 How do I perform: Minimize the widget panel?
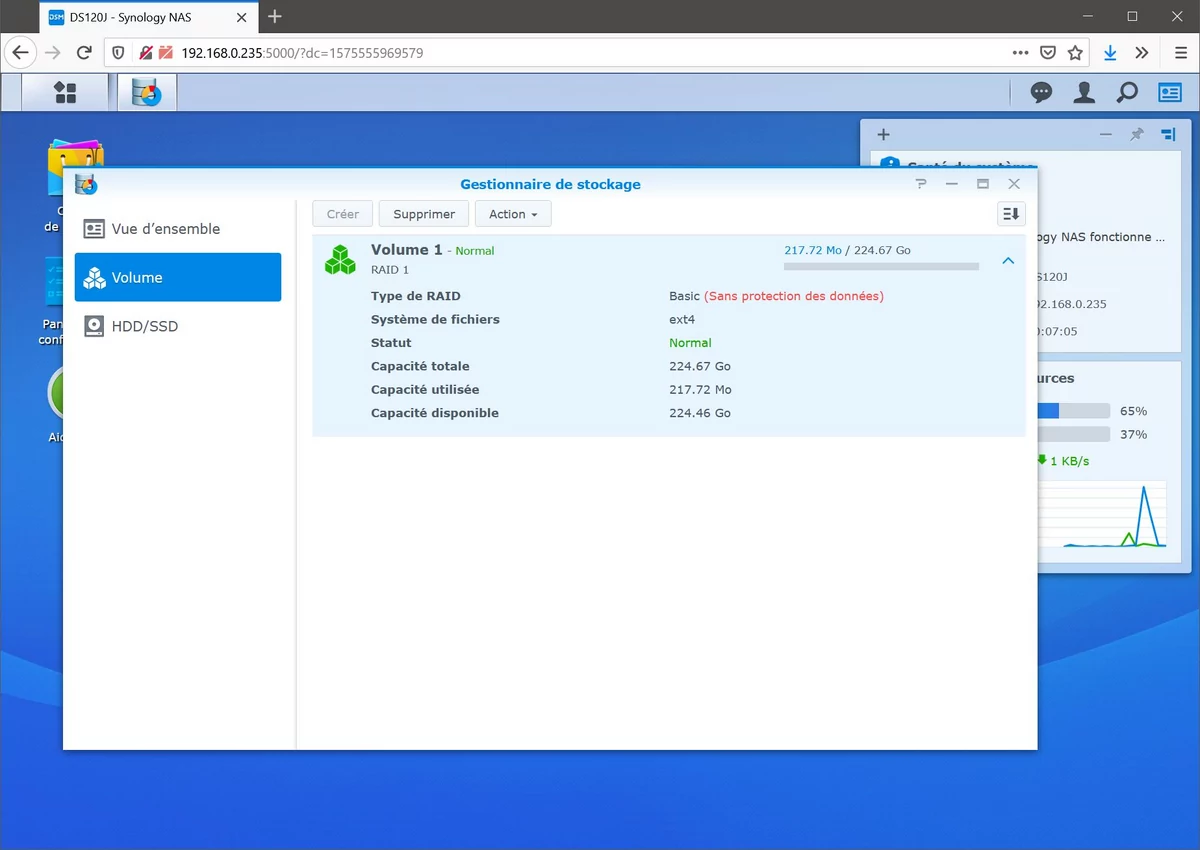(x=1105, y=135)
